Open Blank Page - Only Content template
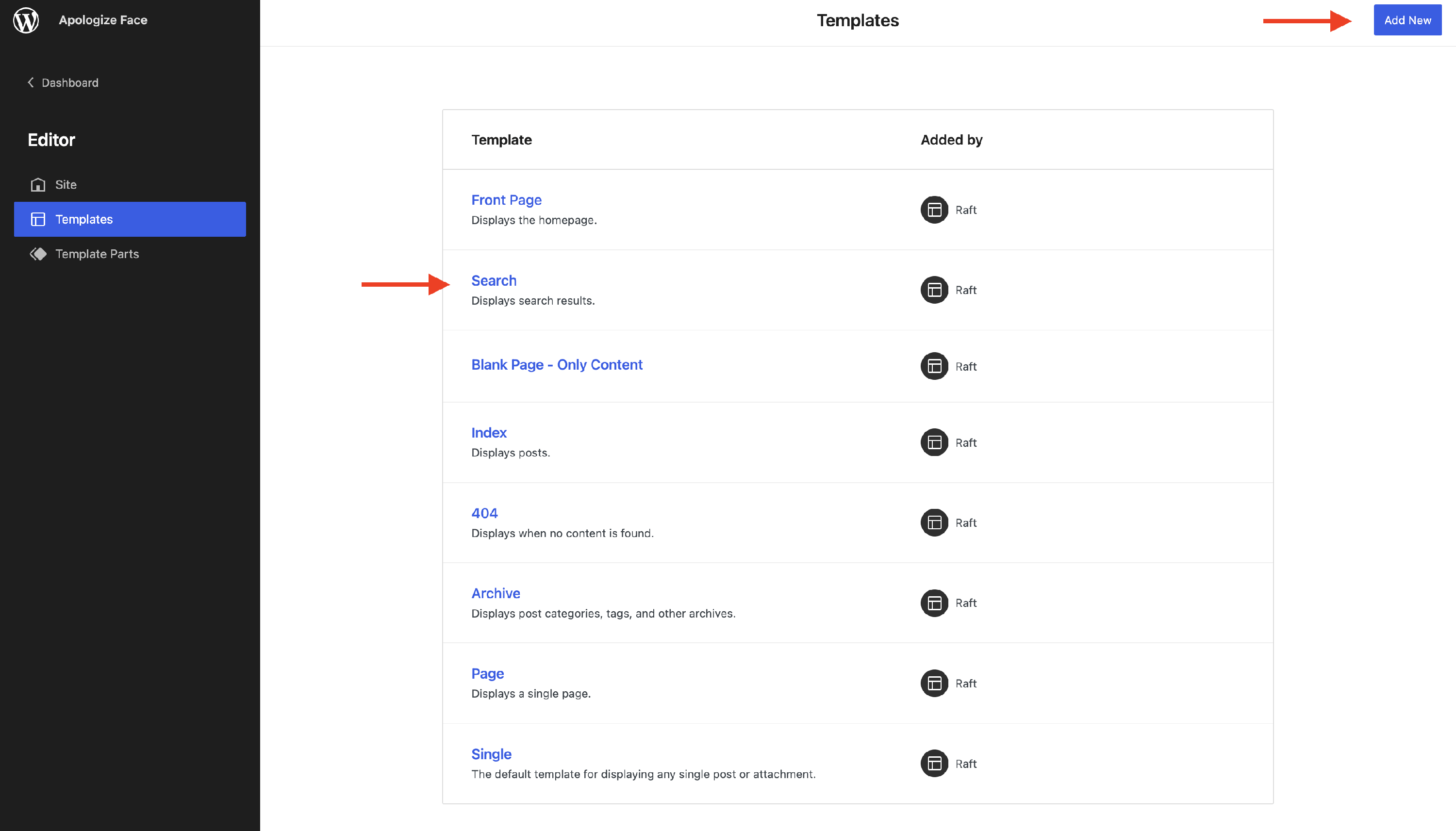This screenshot has height=831, width=1456. click(x=556, y=365)
